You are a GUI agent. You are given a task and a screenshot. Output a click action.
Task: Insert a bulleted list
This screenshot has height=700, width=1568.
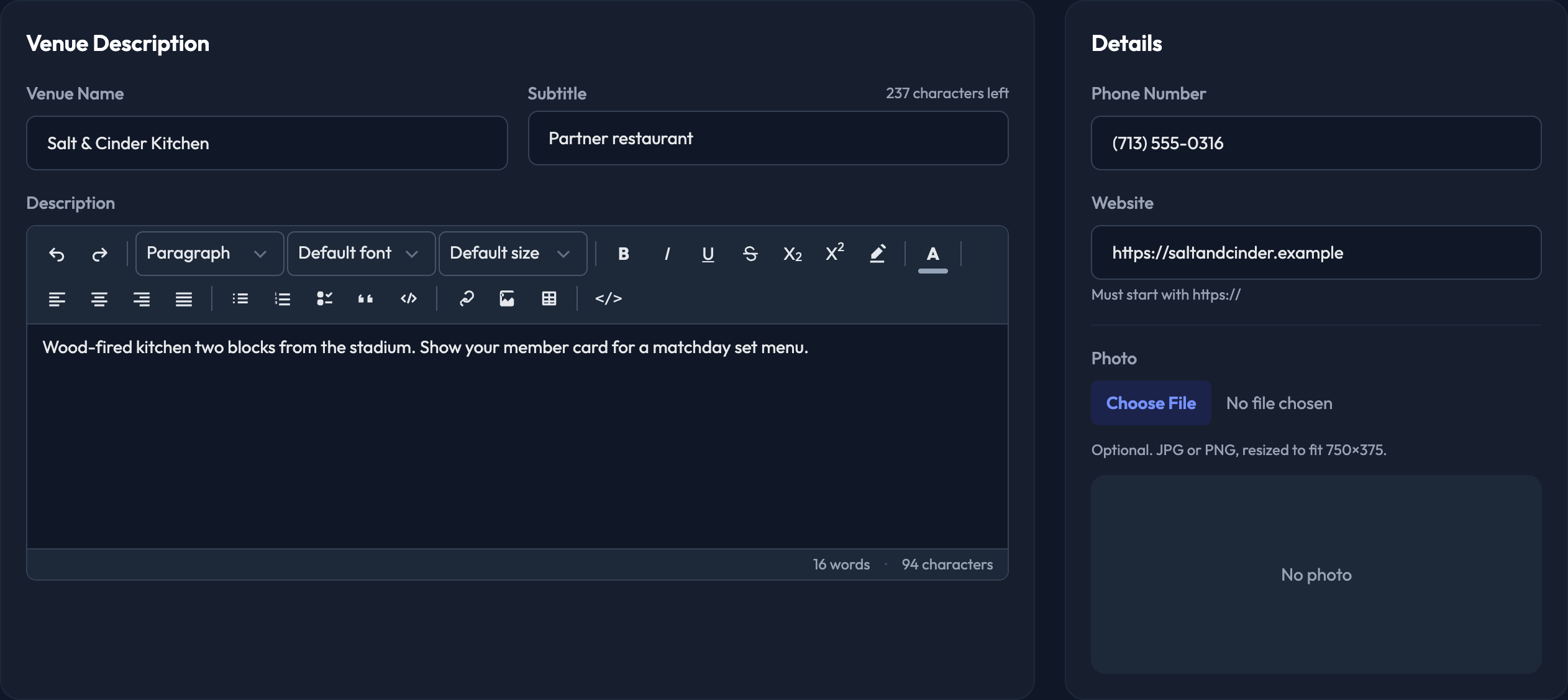point(240,298)
